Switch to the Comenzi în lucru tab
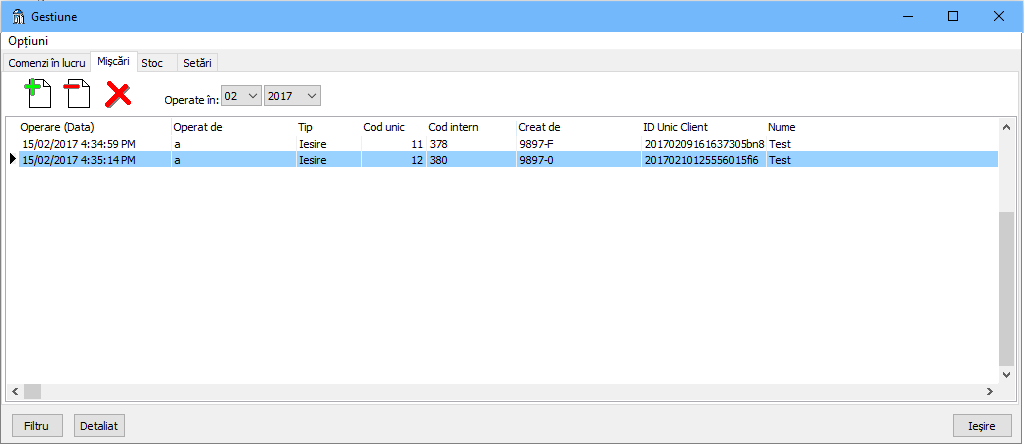 [47, 62]
